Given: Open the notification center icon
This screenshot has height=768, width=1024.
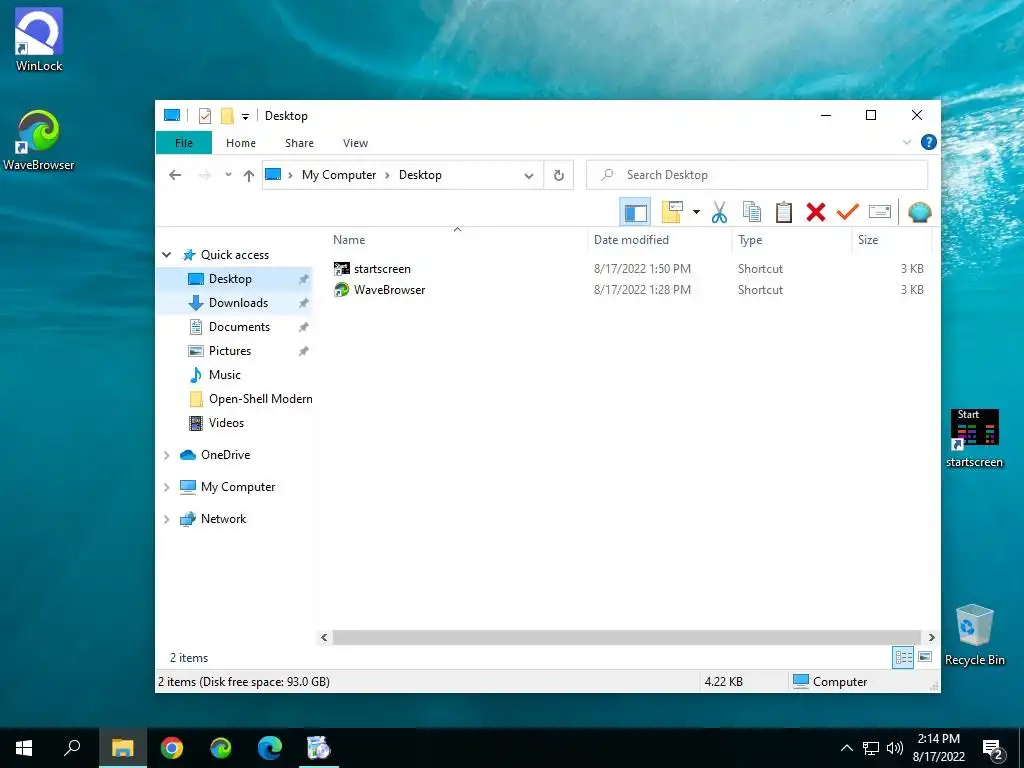Looking at the screenshot, I should point(993,750).
